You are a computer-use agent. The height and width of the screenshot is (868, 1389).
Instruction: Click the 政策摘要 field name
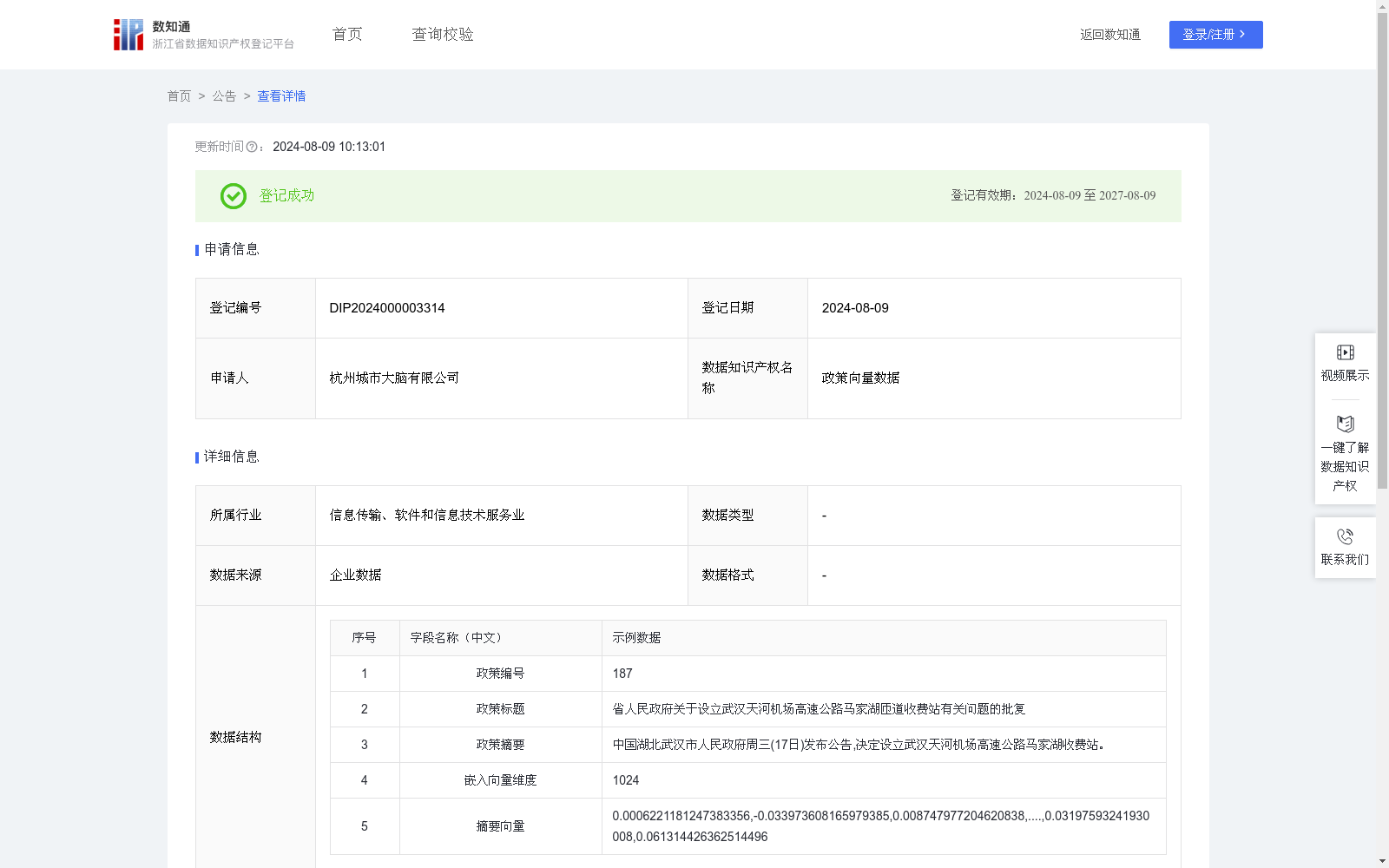pos(501,745)
